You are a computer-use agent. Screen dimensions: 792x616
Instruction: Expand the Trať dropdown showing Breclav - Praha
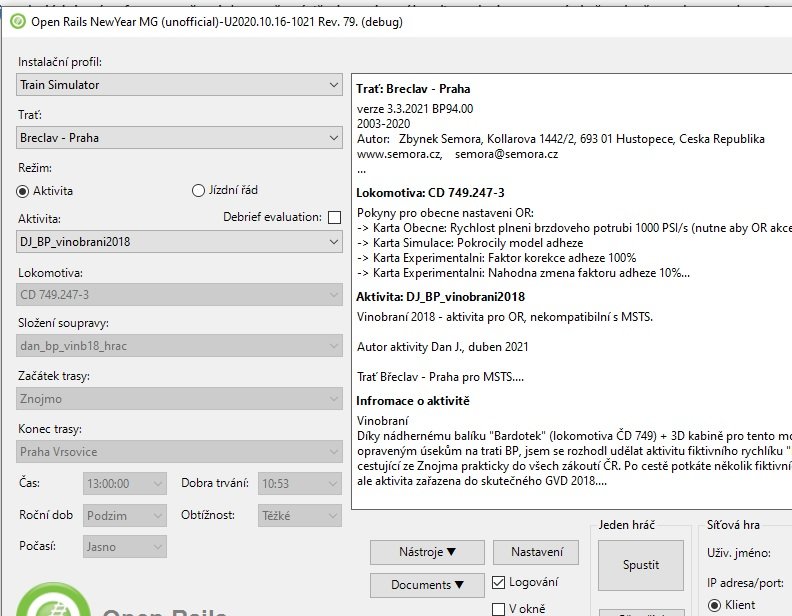coord(180,138)
